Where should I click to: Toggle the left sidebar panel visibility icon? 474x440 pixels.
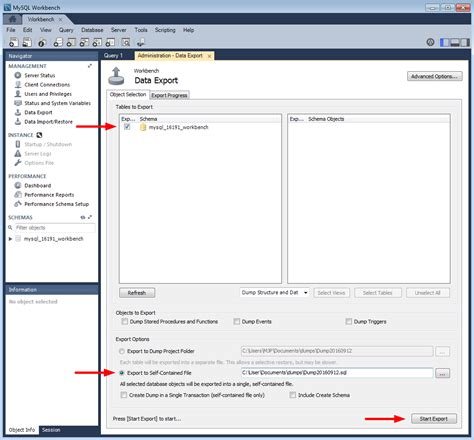tap(444, 42)
